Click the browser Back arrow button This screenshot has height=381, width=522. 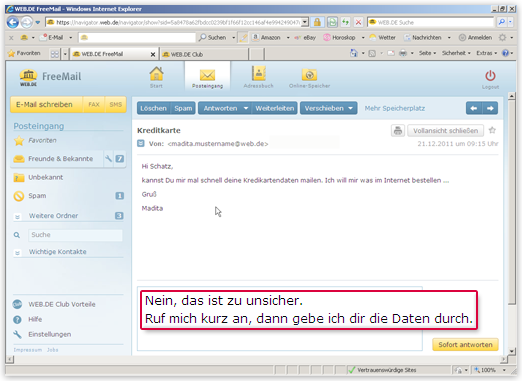[13, 22]
